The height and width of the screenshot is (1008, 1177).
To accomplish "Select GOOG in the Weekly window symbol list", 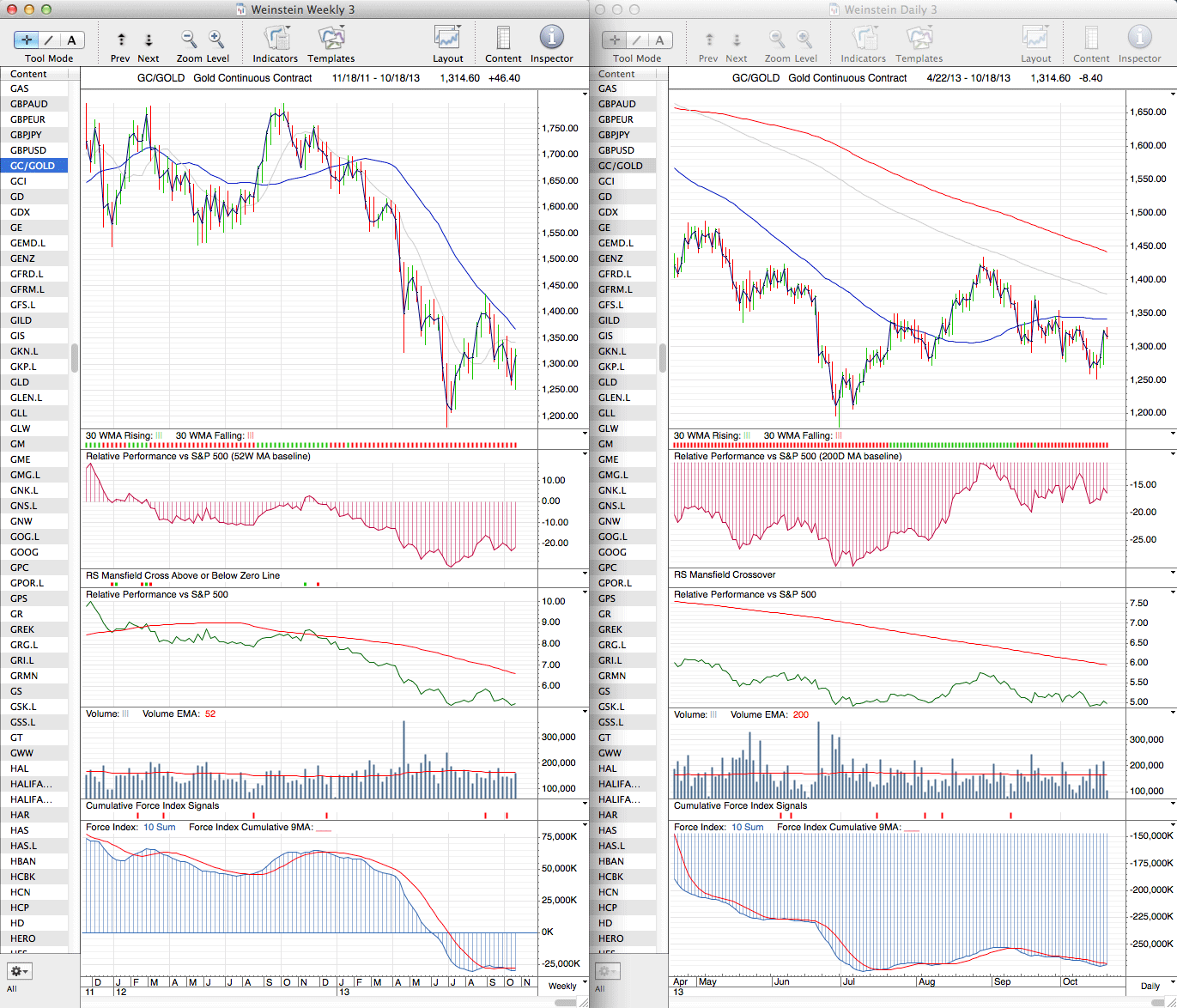I will [x=24, y=552].
